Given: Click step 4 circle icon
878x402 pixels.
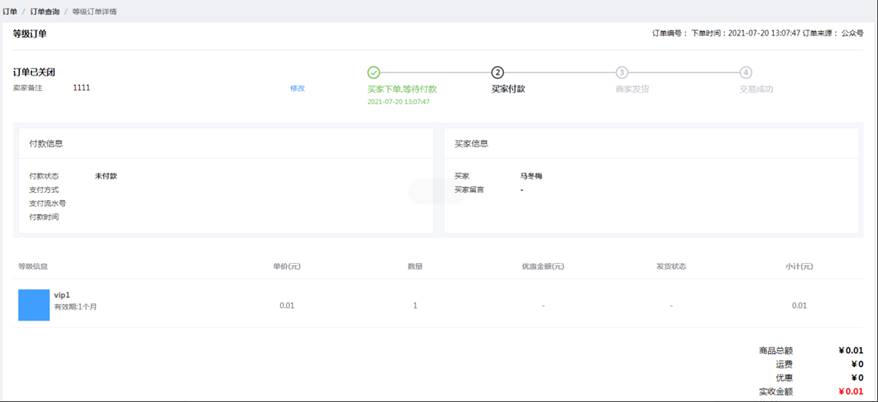Looking at the screenshot, I should [745, 72].
